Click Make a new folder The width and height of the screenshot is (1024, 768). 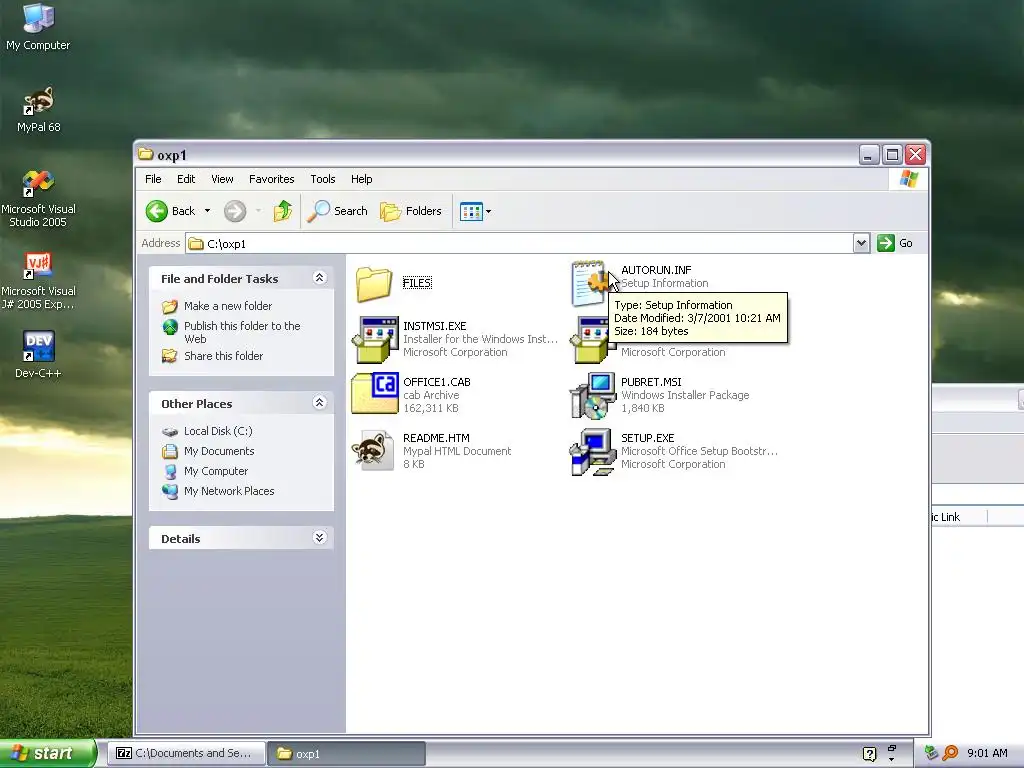coord(227,306)
